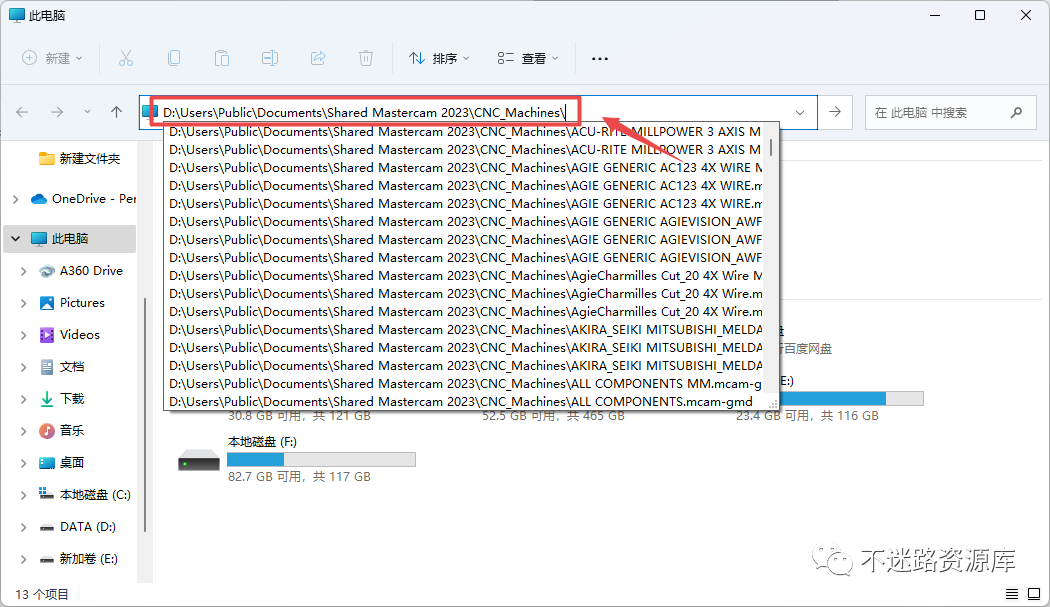The height and width of the screenshot is (607, 1050).
Task: Click the Rename icon in toolbar
Action: coord(270,58)
